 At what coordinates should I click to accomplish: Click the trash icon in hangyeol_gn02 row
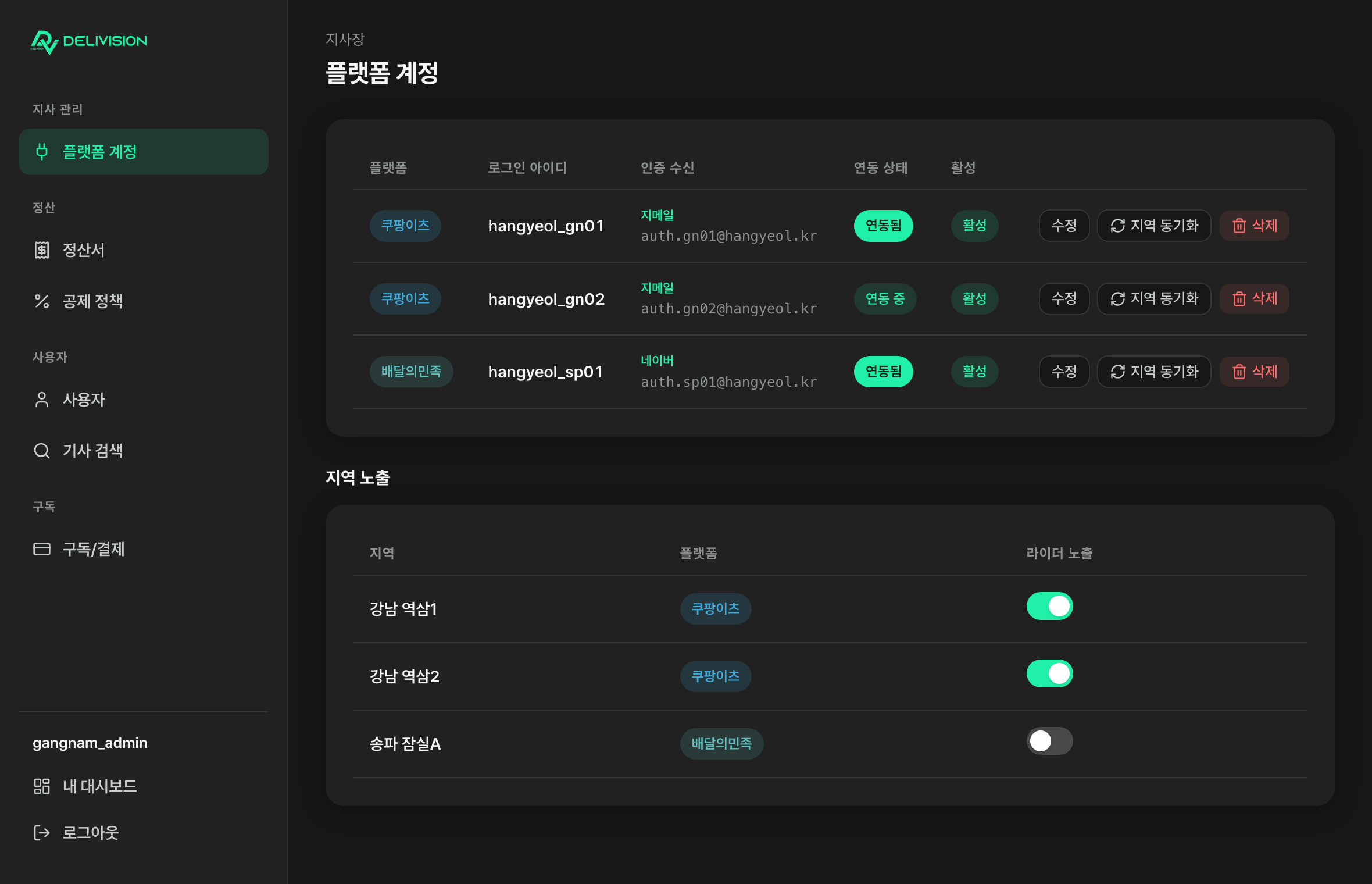[1239, 299]
